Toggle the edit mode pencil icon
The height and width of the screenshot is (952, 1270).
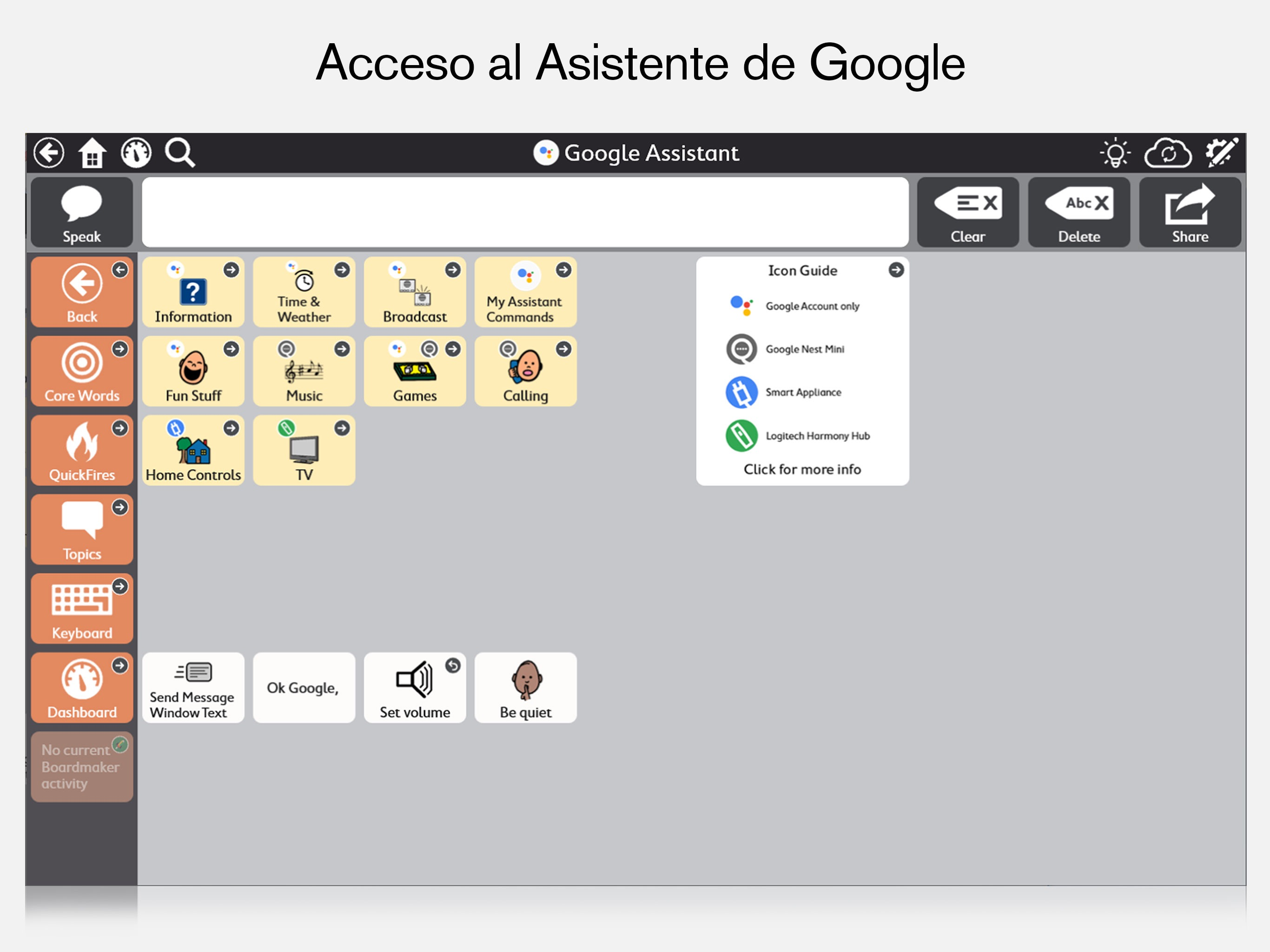pos(1220,153)
